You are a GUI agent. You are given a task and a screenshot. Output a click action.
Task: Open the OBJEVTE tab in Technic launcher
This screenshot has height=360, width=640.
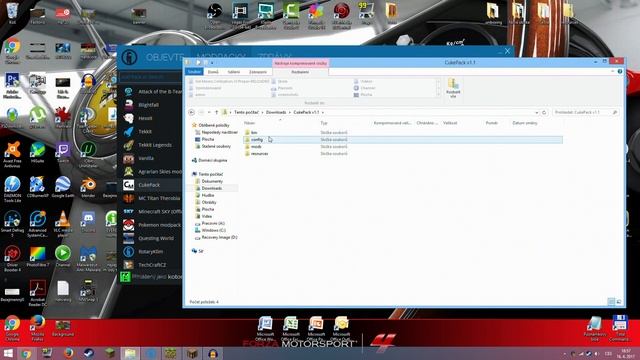165,58
